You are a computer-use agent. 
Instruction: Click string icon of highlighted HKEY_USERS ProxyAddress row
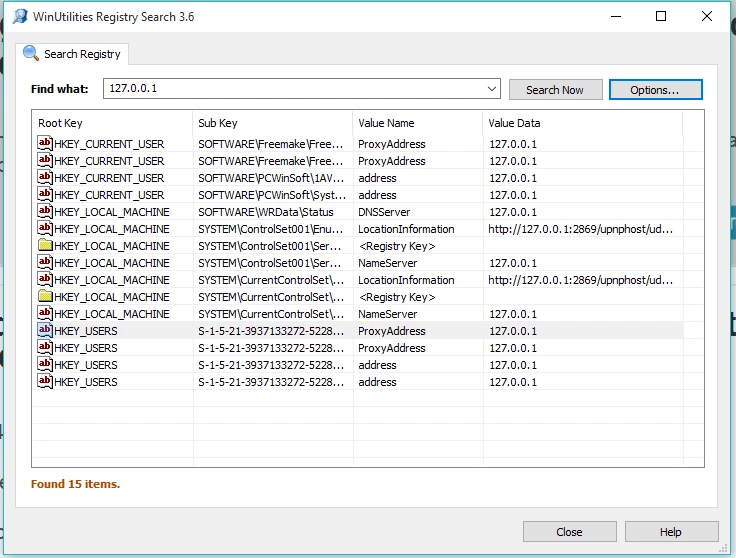pyautogui.click(x=45, y=330)
